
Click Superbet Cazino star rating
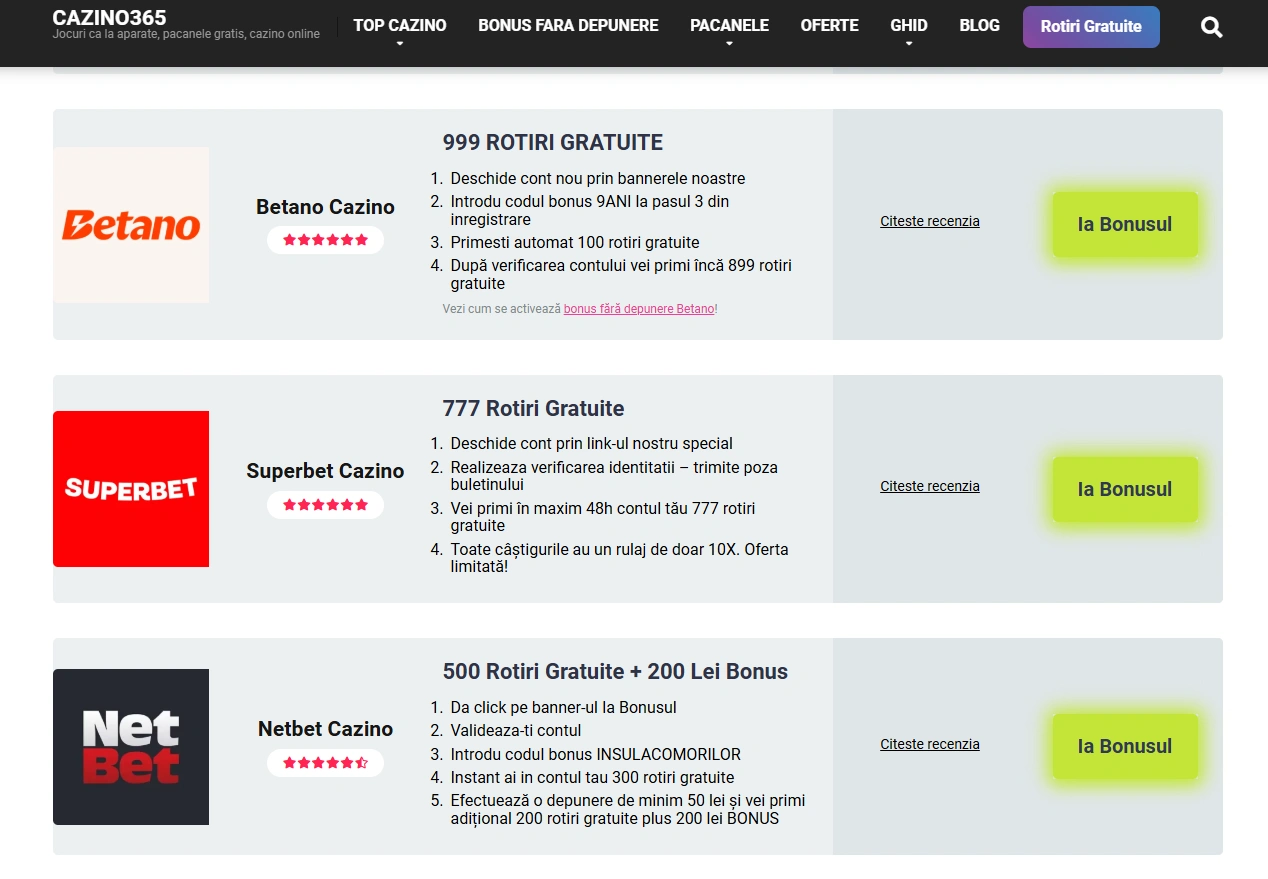click(x=325, y=505)
